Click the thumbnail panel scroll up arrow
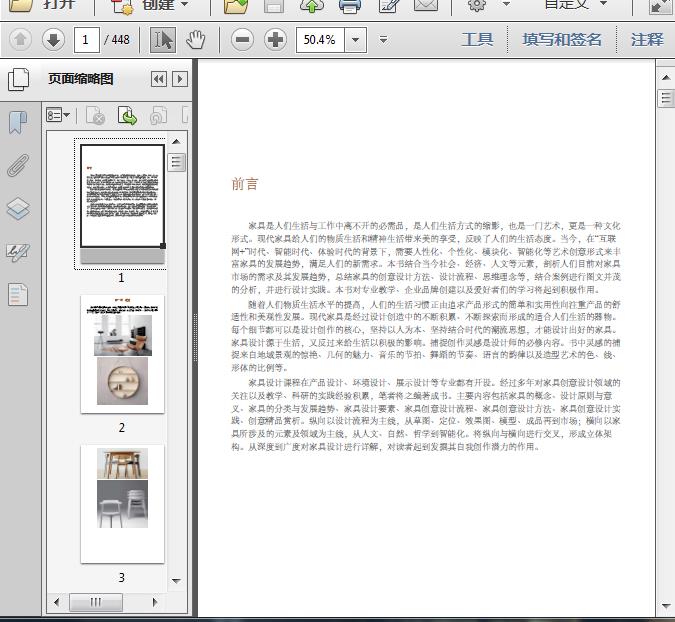Viewport: 675px width, 622px height. pos(176,141)
